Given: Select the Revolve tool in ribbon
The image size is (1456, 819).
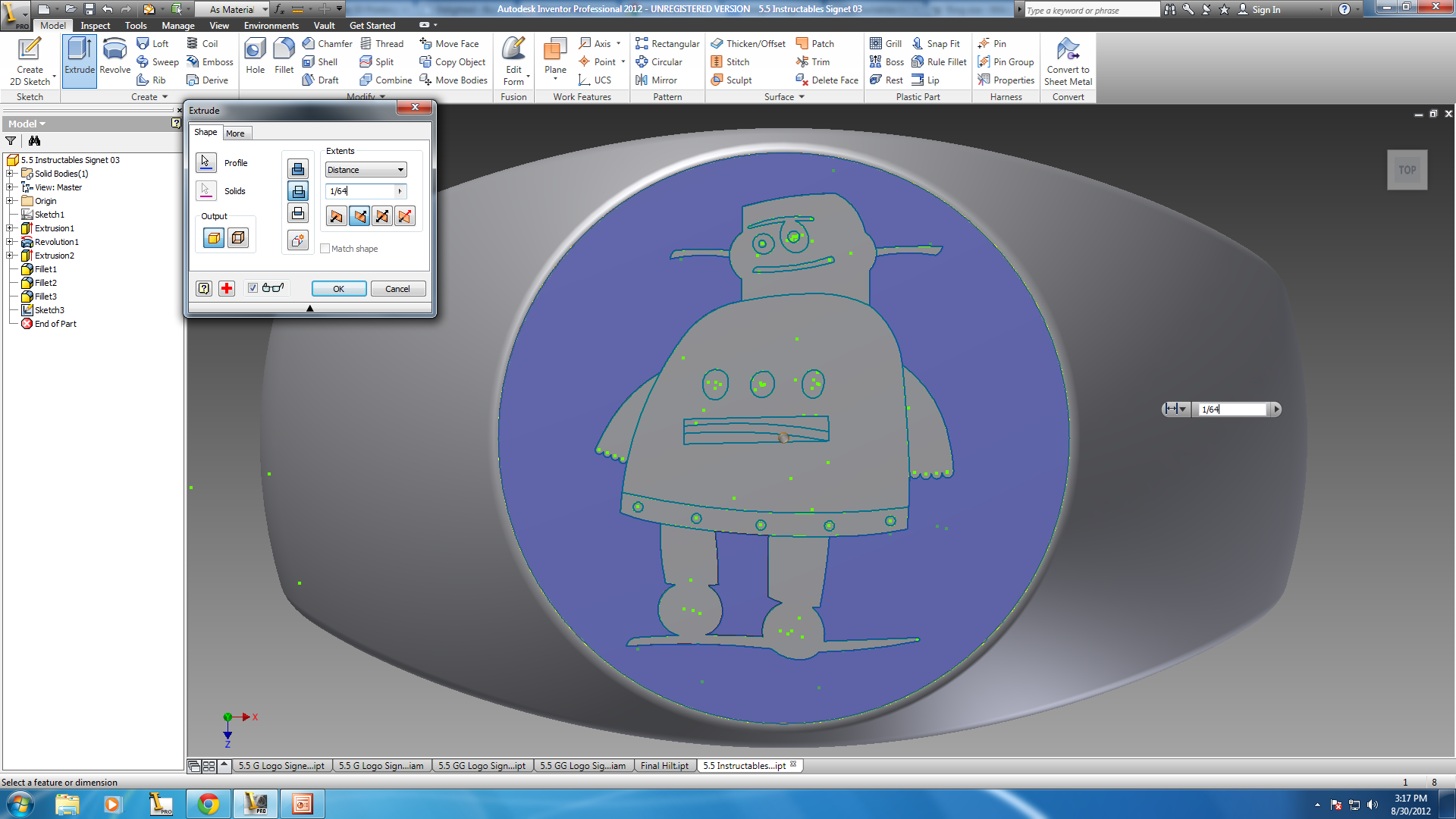Looking at the screenshot, I should (115, 57).
